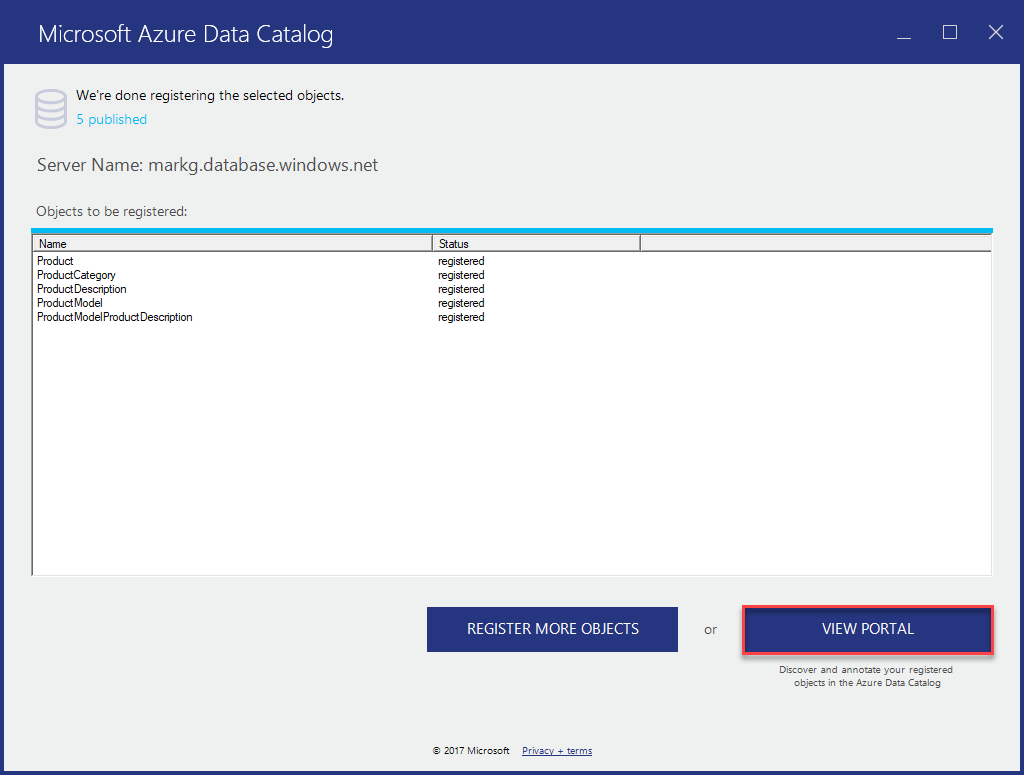
Task: Click the REGISTER MORE OBJECTS button
Action: tap(552, 629)
